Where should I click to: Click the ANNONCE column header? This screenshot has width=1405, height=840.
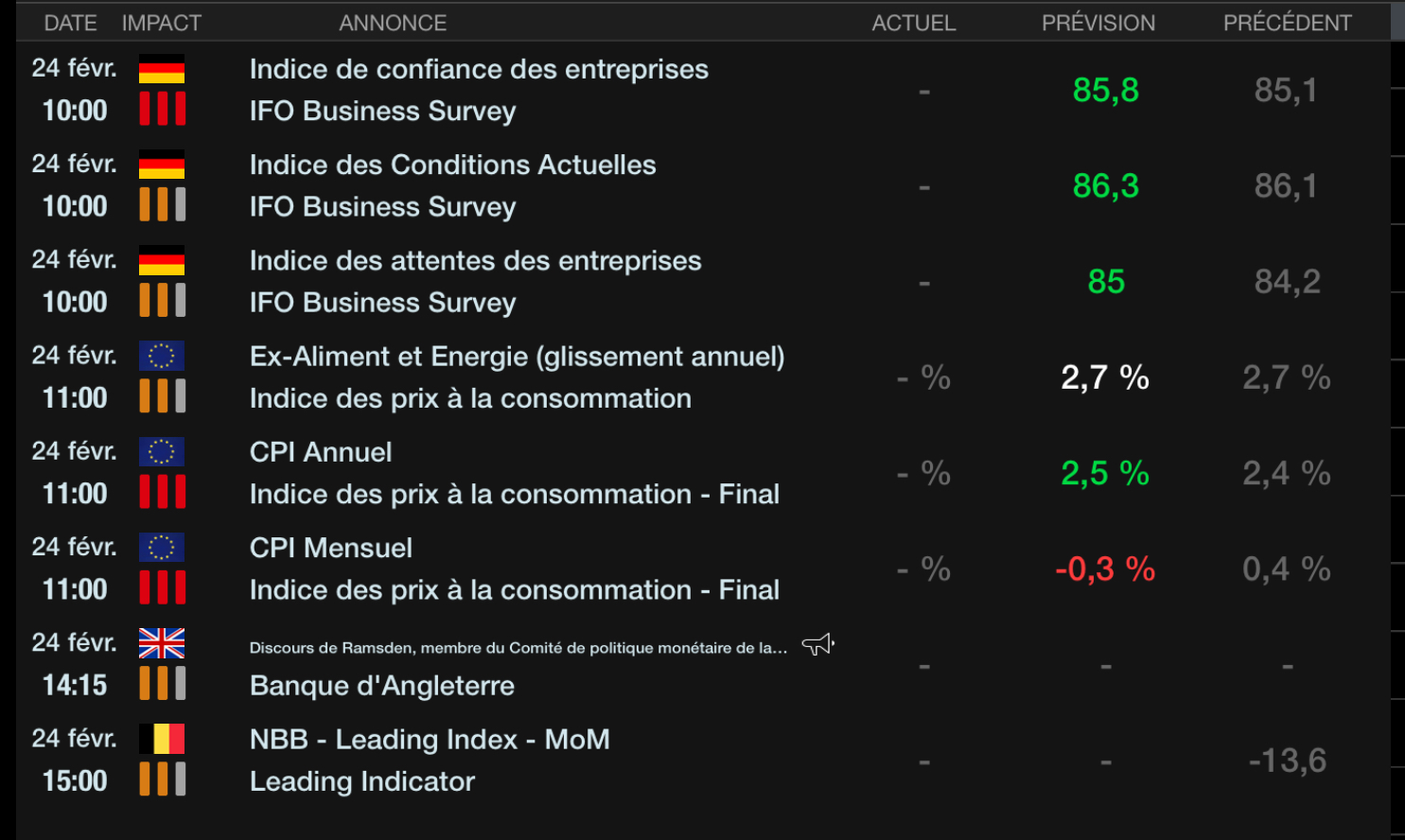click(x=393, y=23)
